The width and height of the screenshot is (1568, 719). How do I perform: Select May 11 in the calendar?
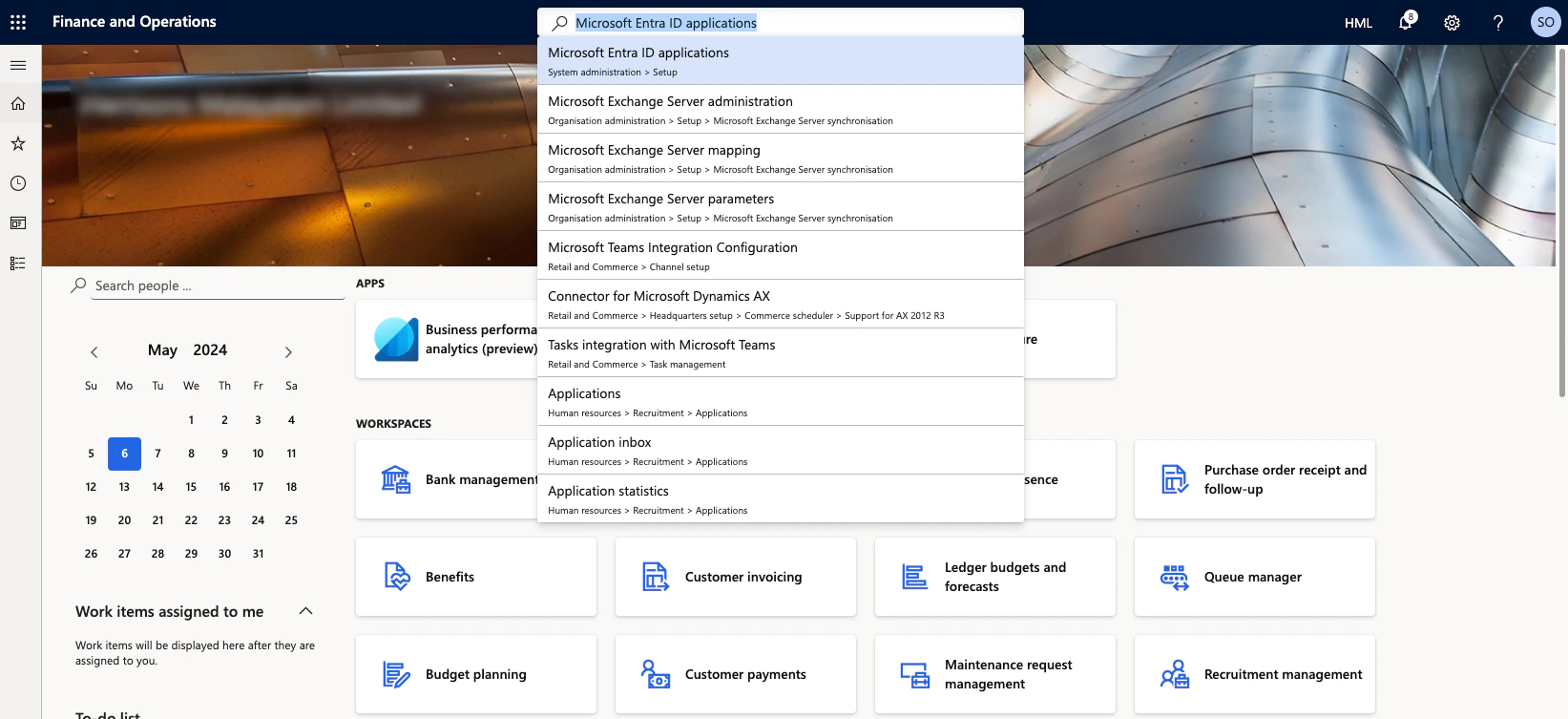[x=291, y=454]
